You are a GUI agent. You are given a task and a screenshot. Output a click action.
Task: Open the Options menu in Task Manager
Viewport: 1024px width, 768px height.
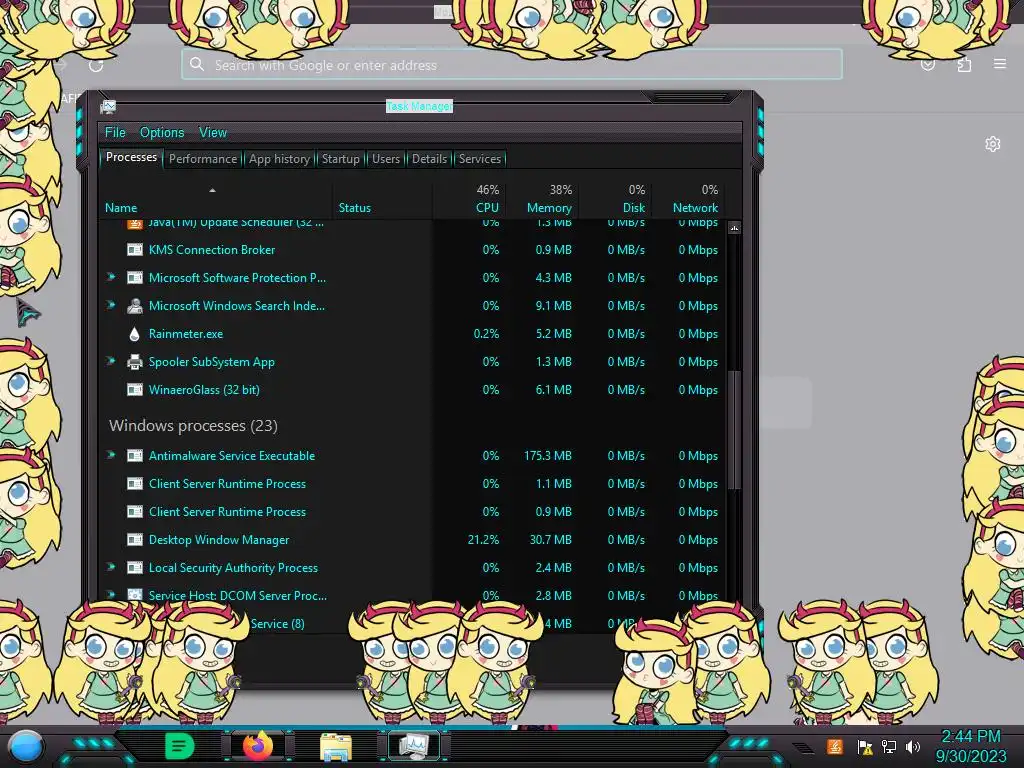pyautogui.click(x=162, y=133)
